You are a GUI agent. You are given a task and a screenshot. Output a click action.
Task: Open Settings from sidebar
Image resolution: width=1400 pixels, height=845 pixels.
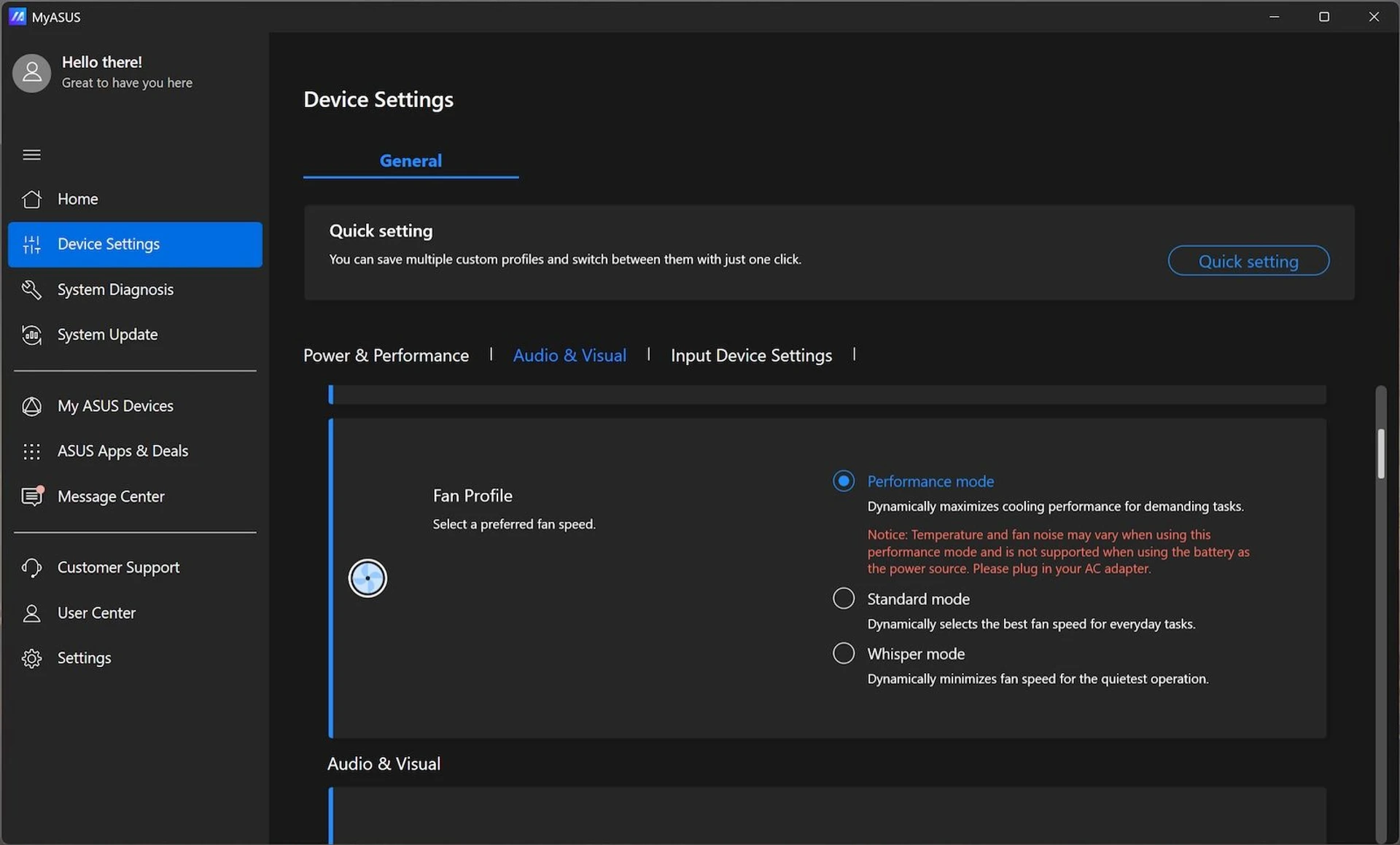point(135,658)
